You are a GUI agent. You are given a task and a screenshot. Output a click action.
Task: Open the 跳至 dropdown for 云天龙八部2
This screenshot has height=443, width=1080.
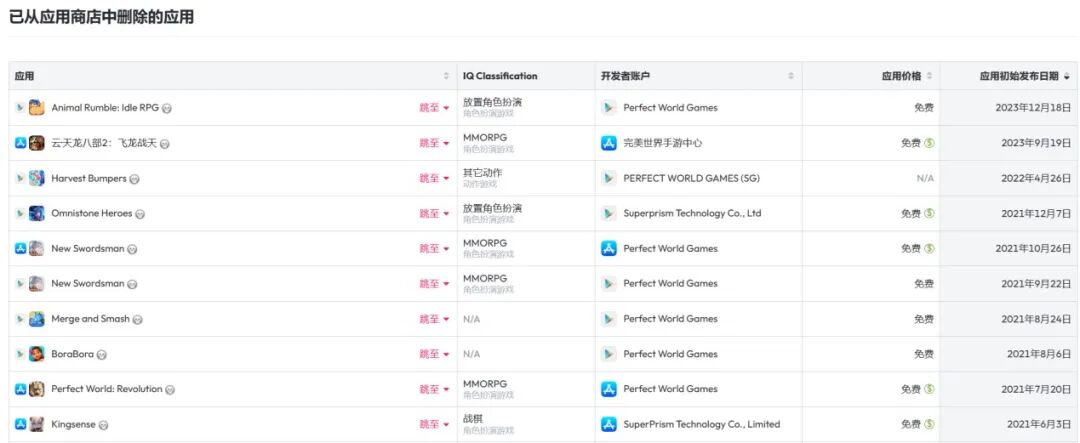click(x=434, y=143)
